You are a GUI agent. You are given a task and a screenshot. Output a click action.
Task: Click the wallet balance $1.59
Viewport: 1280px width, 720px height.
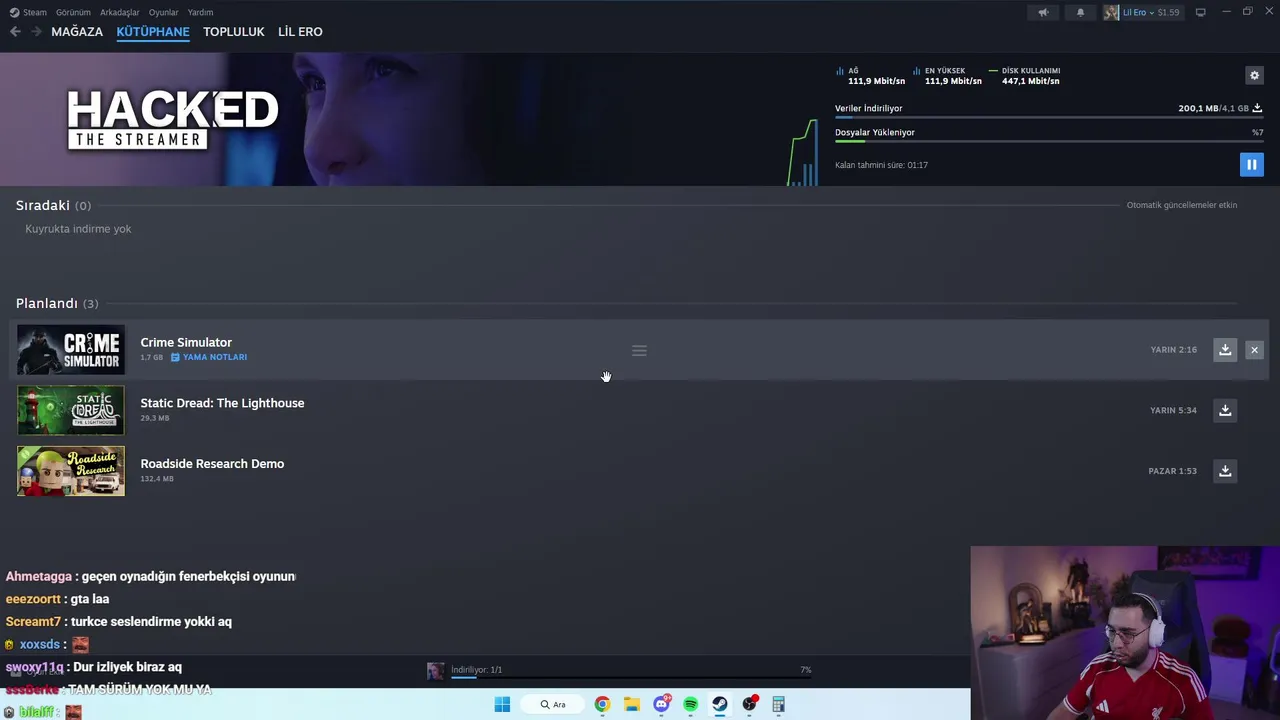[1168, 12]
